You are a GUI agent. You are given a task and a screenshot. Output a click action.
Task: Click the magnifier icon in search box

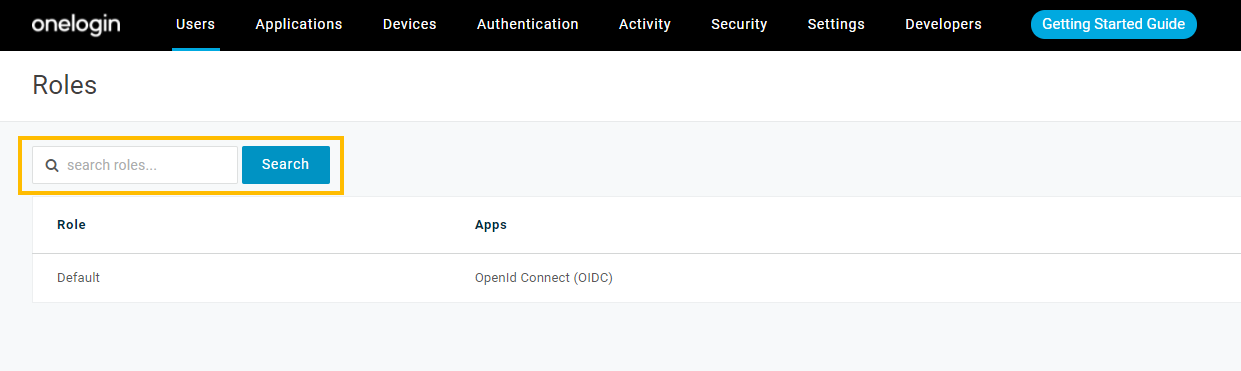pyautogui.click(x=52, y=165)
